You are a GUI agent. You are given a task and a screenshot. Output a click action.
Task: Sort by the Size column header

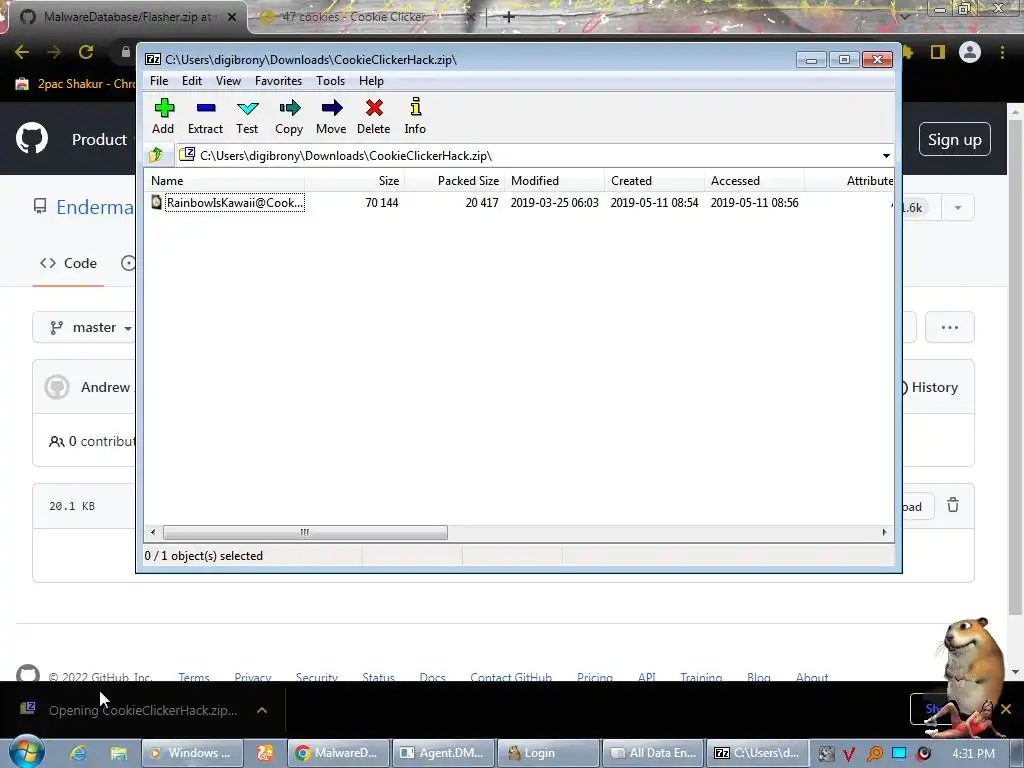click(x=354, y=181)
